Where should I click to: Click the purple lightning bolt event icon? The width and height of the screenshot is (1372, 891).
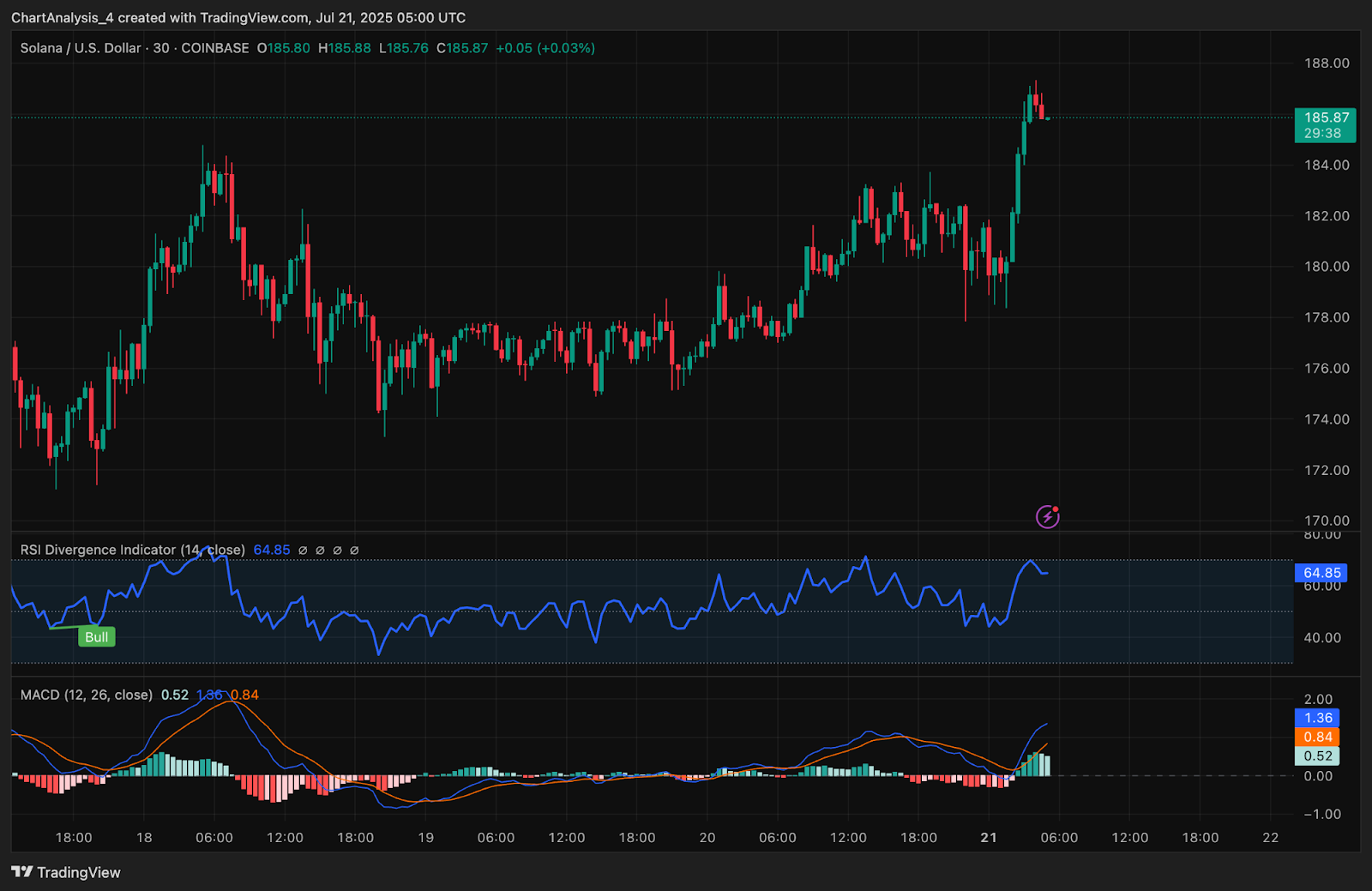tap(1047, 516)
